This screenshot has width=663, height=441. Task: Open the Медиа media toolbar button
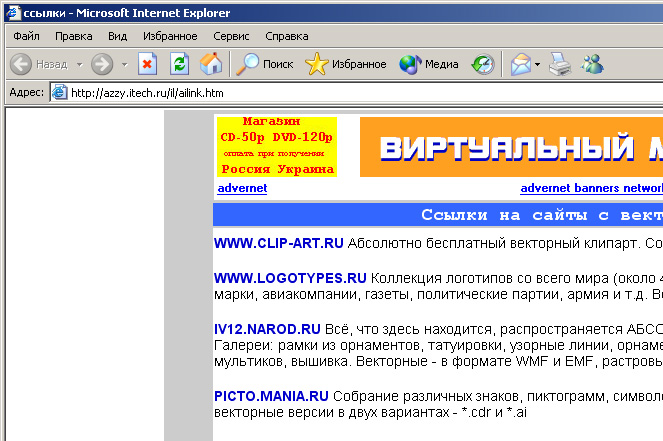pos(429,64)
